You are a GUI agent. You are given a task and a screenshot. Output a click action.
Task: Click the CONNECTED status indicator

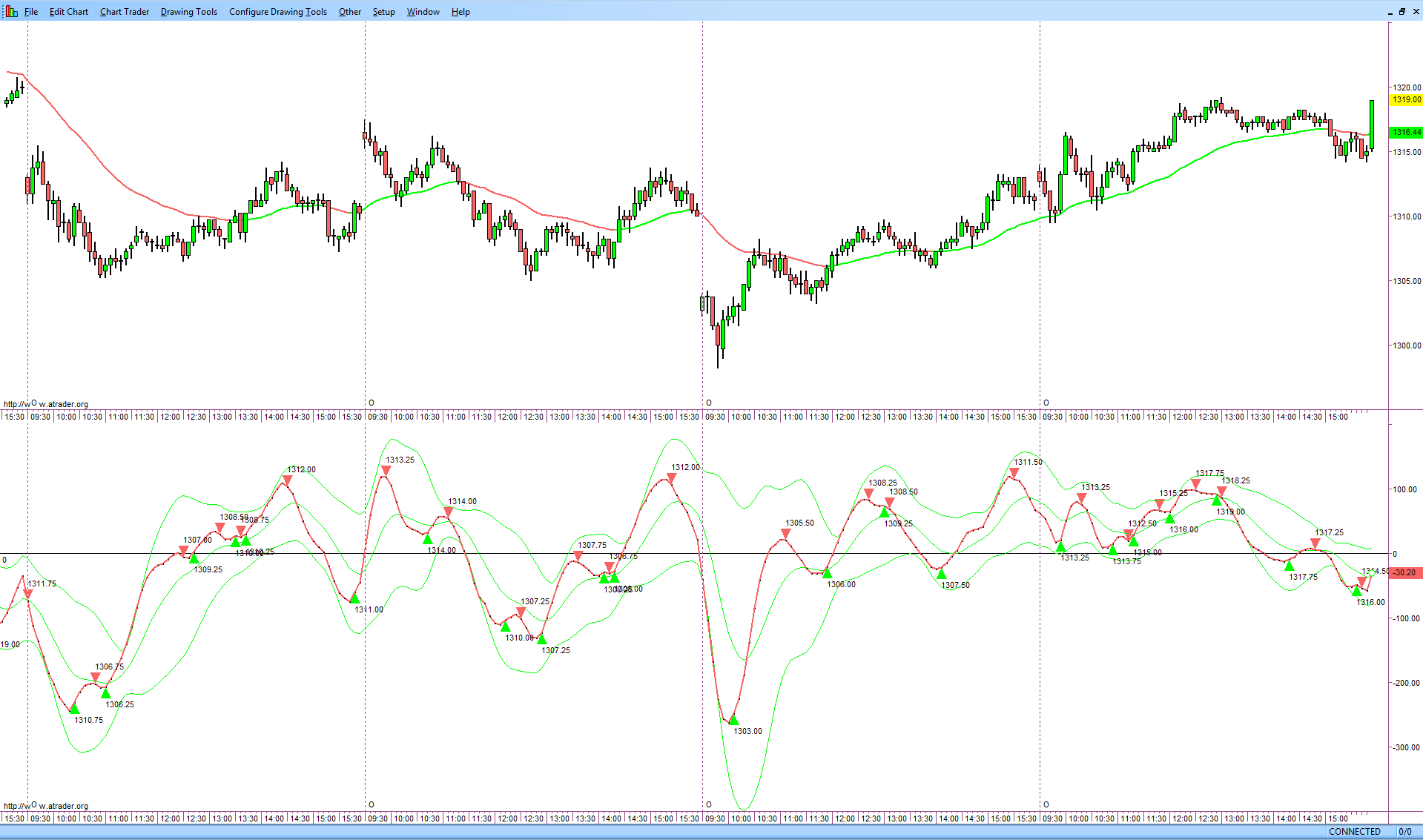click(x=1355, y=832)
